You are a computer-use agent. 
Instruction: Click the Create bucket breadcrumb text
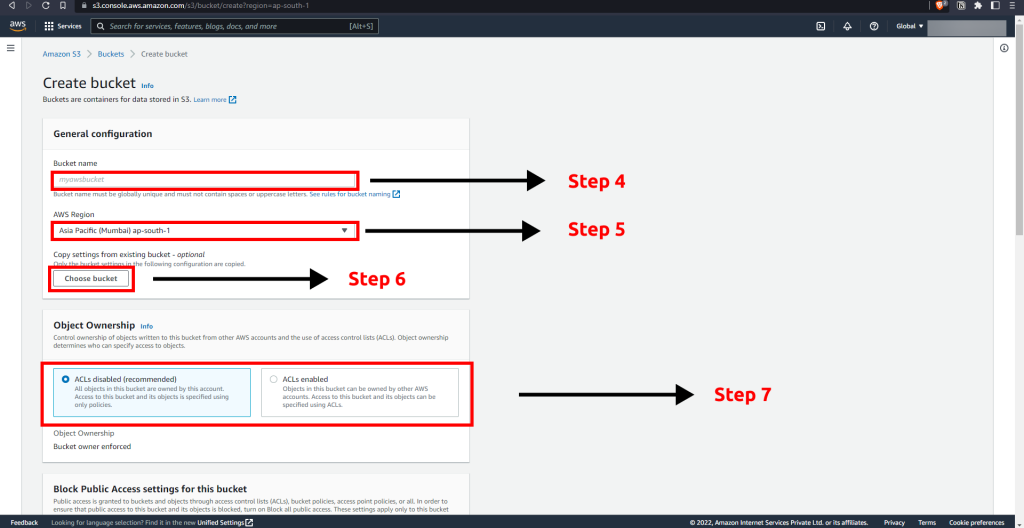coord(165,54)
